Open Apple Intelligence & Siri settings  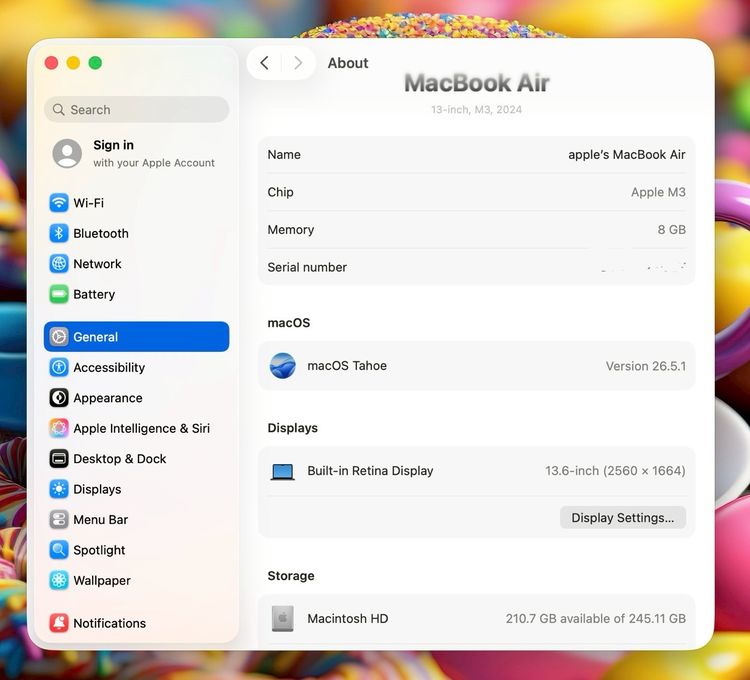point(136,428)
